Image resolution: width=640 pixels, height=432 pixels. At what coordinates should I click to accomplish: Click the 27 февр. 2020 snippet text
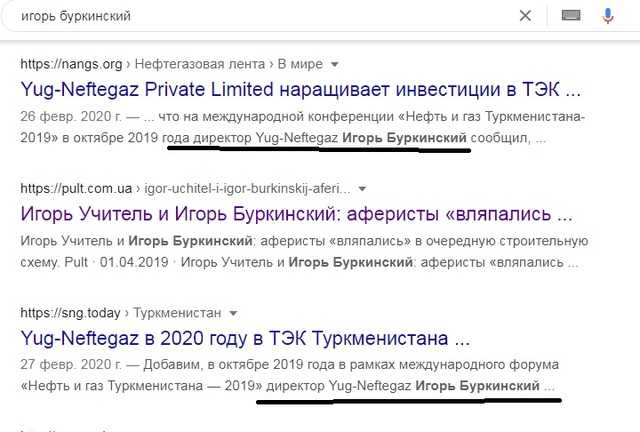(71, 365)
